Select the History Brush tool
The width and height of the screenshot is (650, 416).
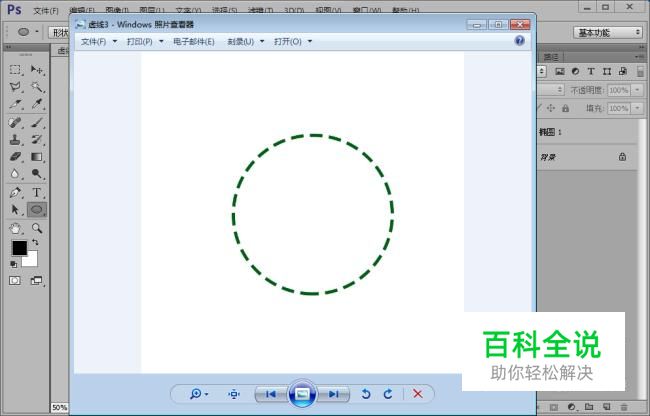click(x=37, y=140)
